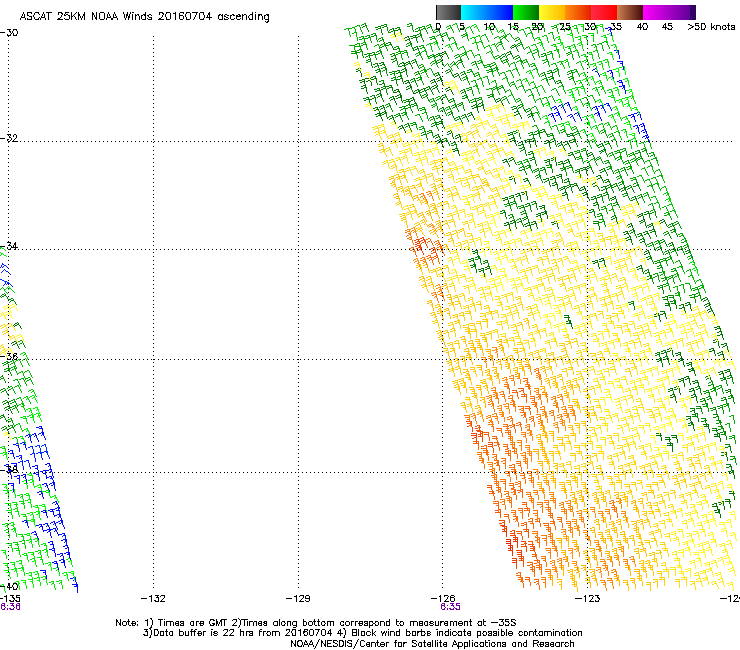Click the '-135' longitude axis label
The width and height of the screenshot is (740, 650).
10,599
